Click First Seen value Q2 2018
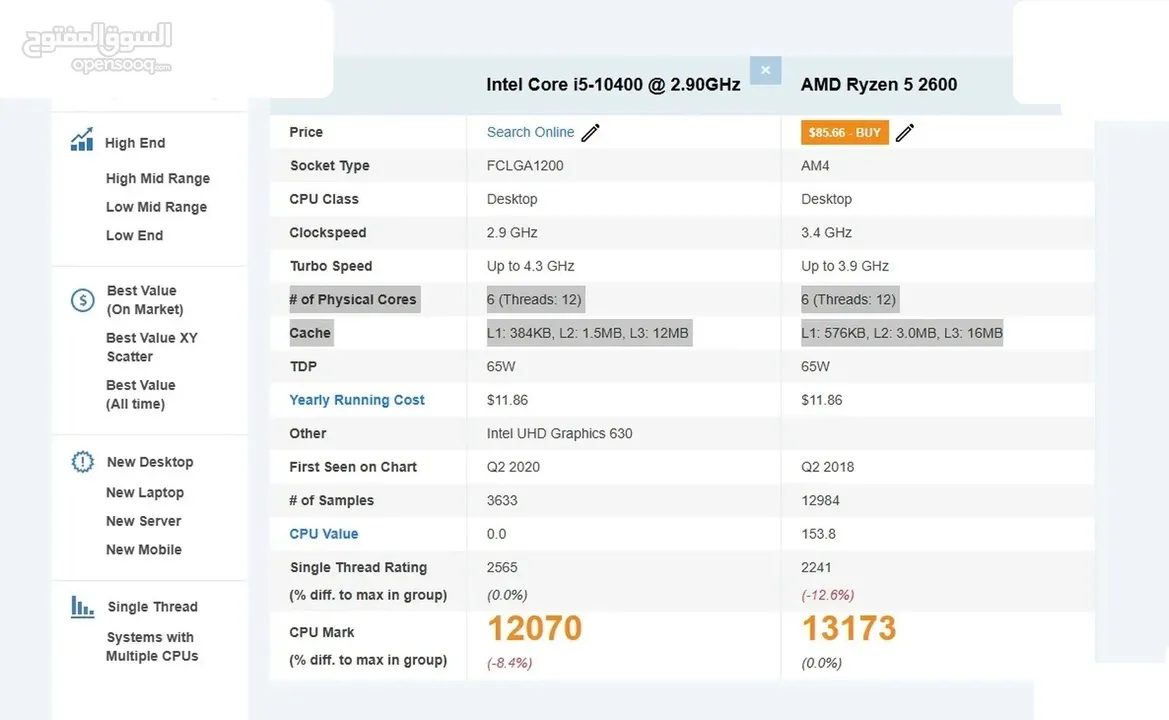1169x720 pixels. 828,467
